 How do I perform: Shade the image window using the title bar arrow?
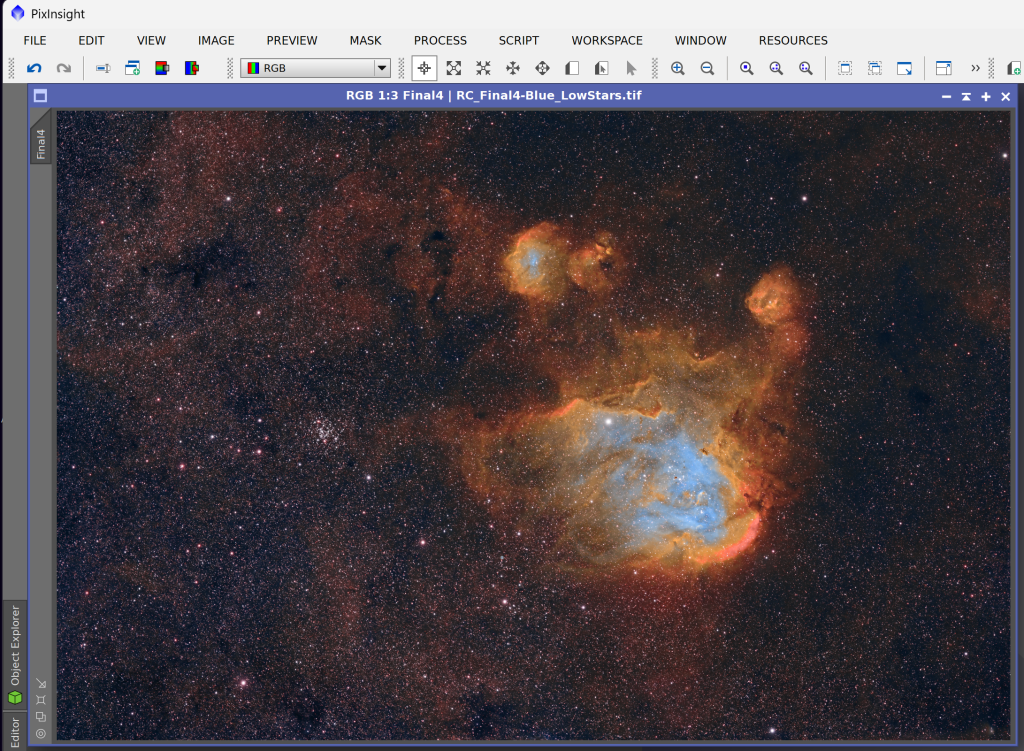(966, 97)
